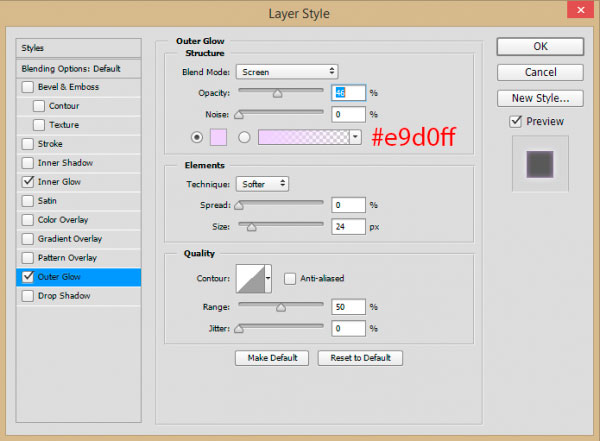Click the Range value field
Image resolution: width=600 pixels, height=441 pixels.
pos(348,307)
